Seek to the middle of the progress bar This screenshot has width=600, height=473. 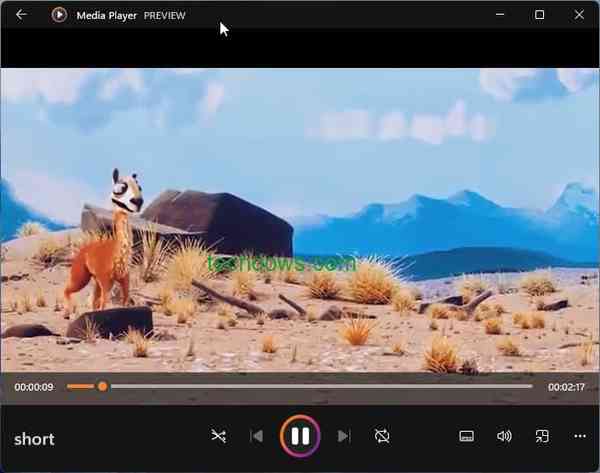(300, 387)
